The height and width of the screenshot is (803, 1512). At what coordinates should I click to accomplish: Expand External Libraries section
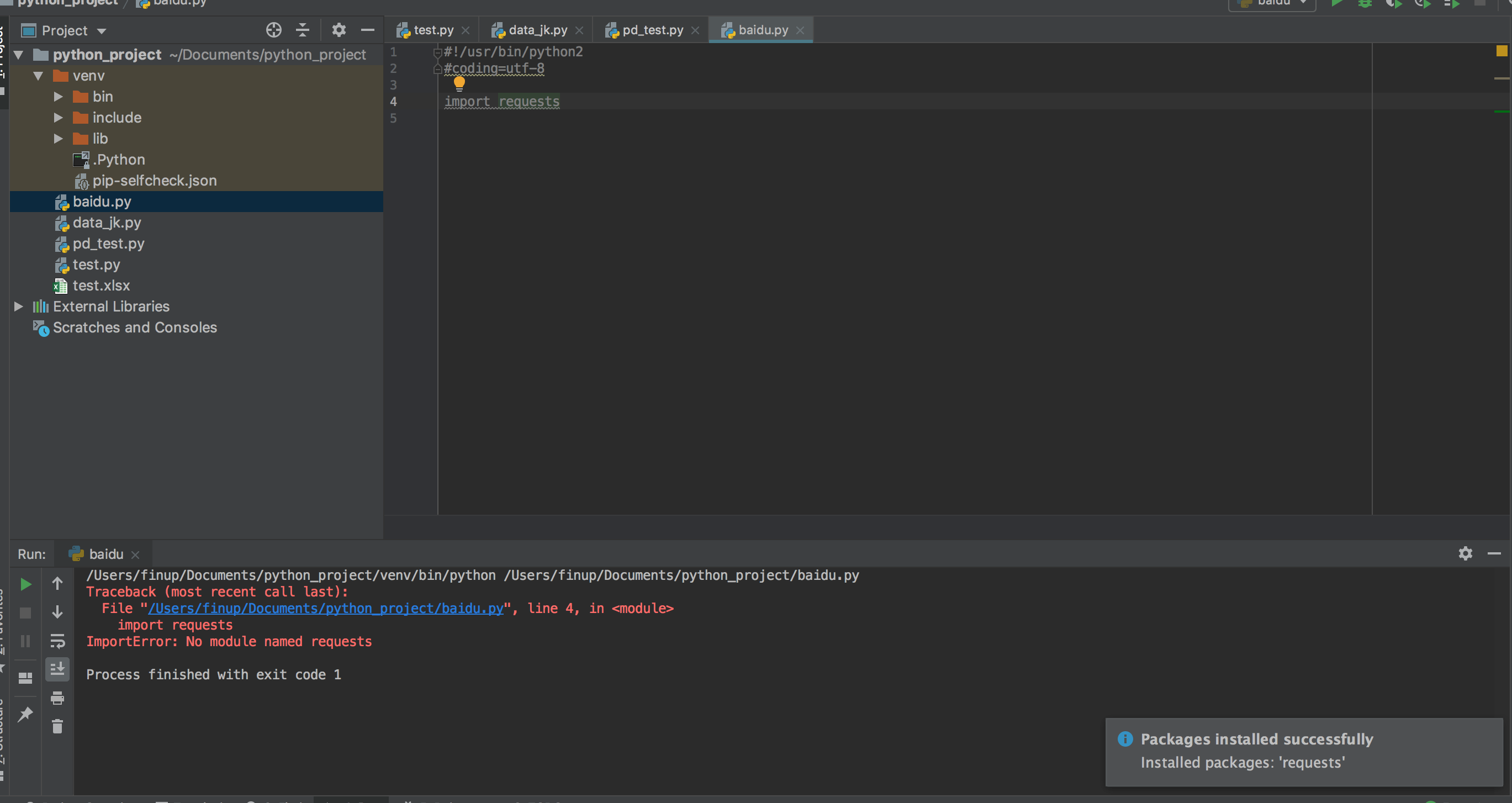click(19, 306)
